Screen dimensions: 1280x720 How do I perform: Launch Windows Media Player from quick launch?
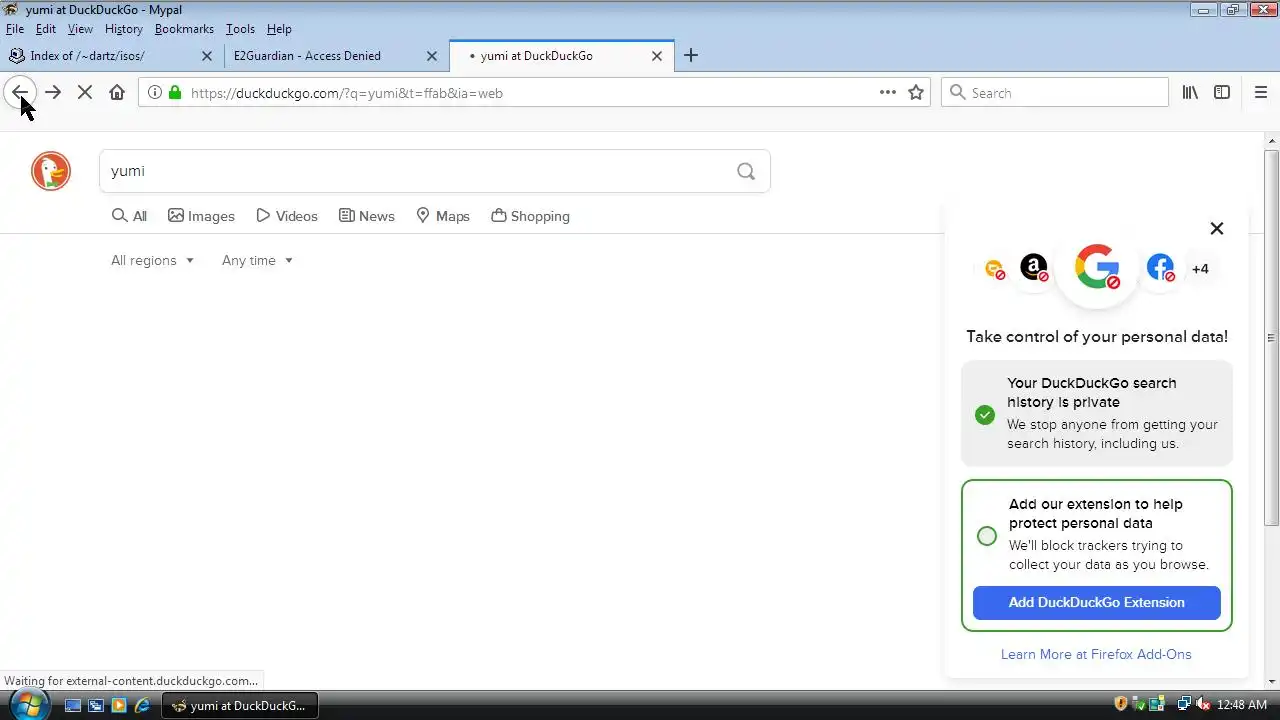click(x=119, y=705)
